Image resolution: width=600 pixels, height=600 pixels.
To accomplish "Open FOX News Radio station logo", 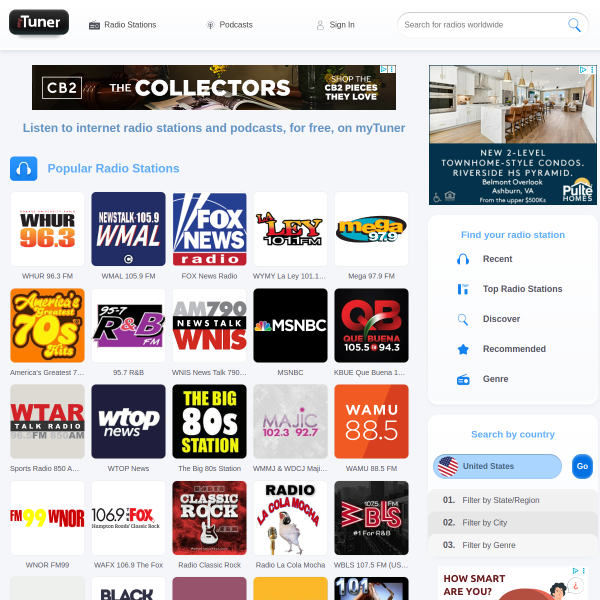I will (210, 229).
